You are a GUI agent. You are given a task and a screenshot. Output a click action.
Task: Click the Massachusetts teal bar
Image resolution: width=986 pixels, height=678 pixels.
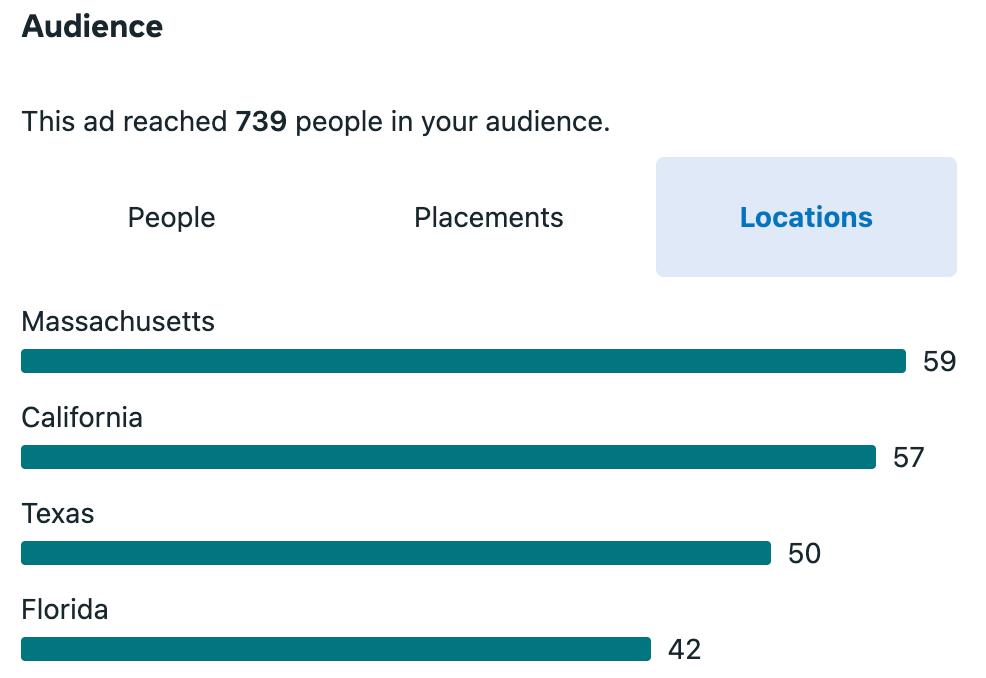pos(463,361)
